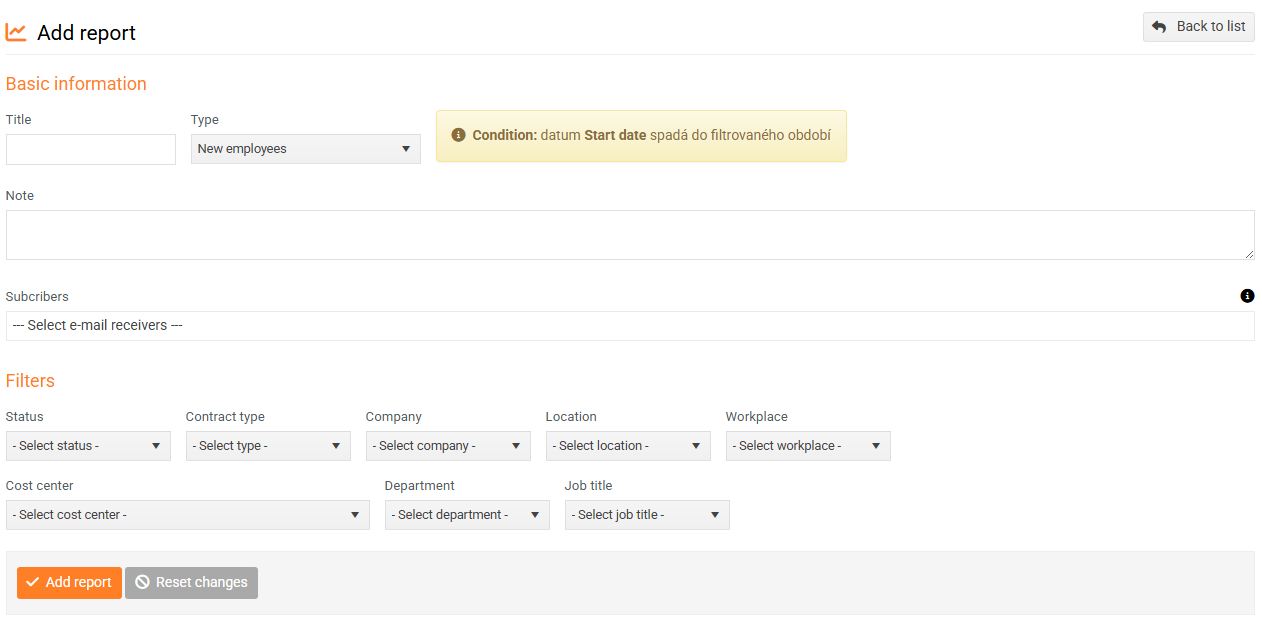The height and width of the screenshot is (621, 1262).
Task: Open the Cost center dropdown
Action: point(187,515)
